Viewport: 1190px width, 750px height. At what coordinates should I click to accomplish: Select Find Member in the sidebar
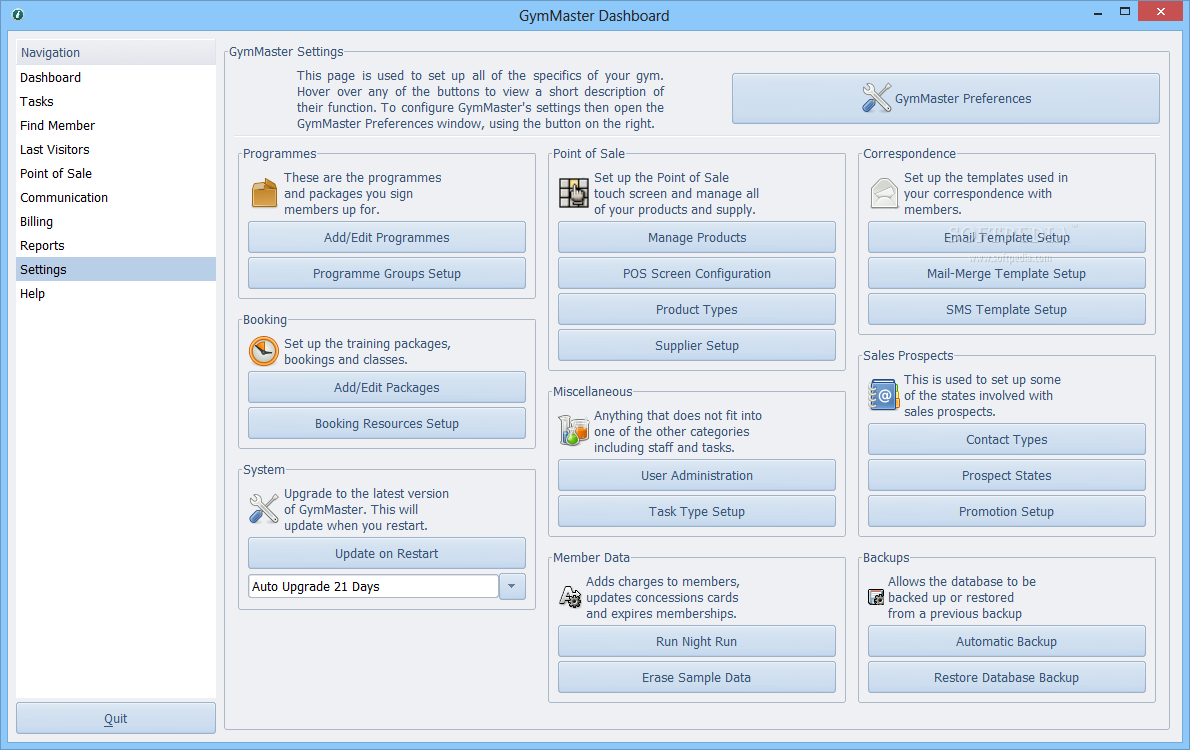click(x=115, y=125)
